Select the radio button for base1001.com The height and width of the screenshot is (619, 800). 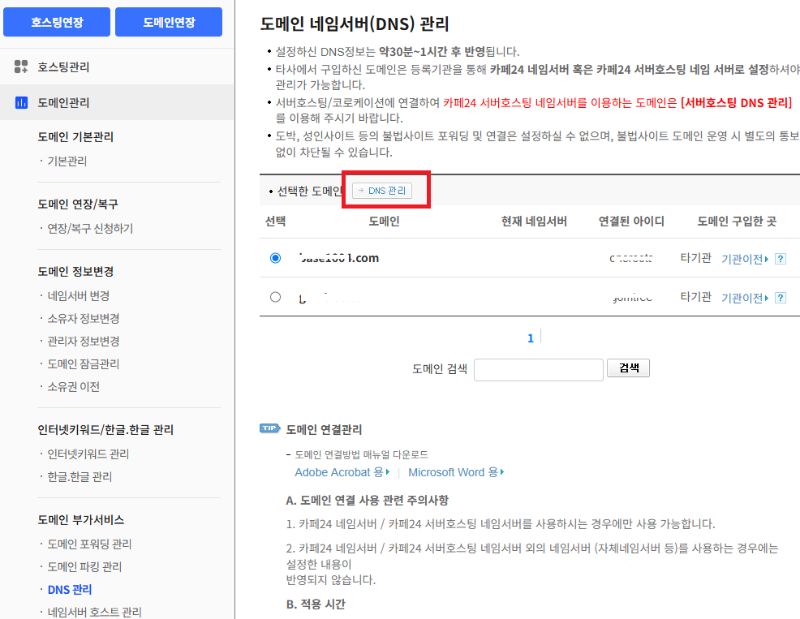point(275,257)
